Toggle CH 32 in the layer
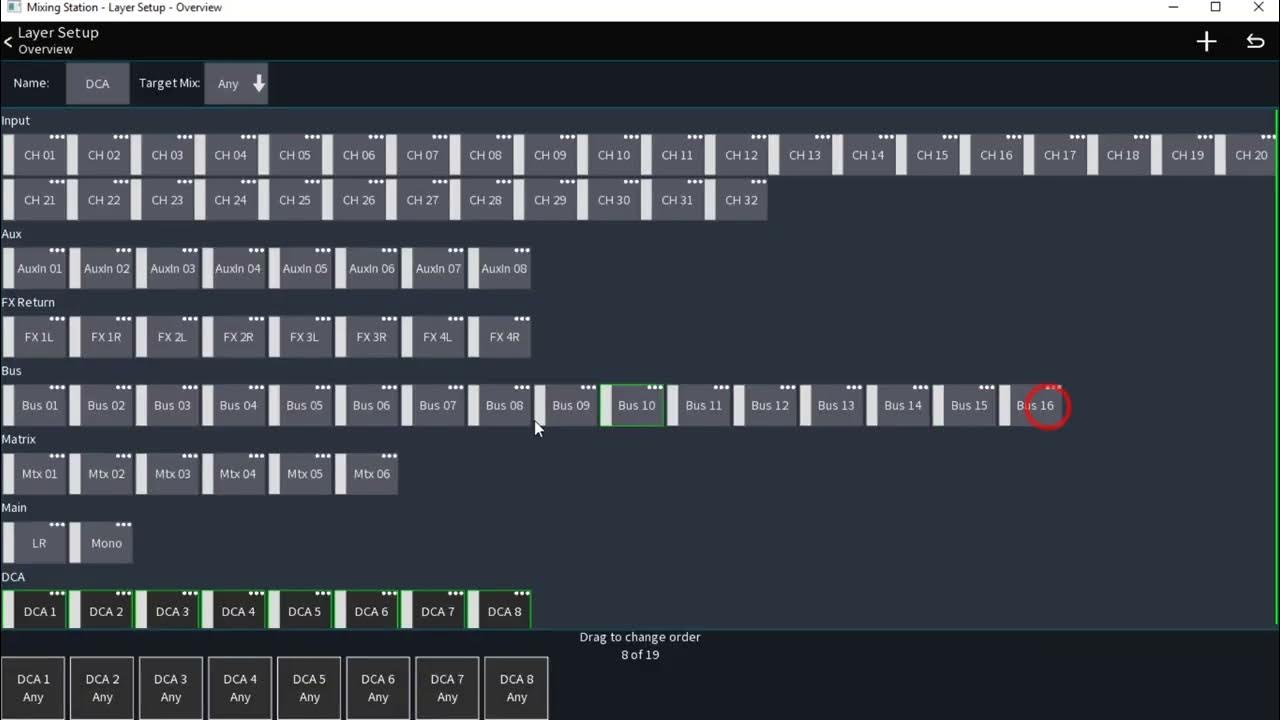The width and height of the screenshot is (1280, 720). (737, 200)
